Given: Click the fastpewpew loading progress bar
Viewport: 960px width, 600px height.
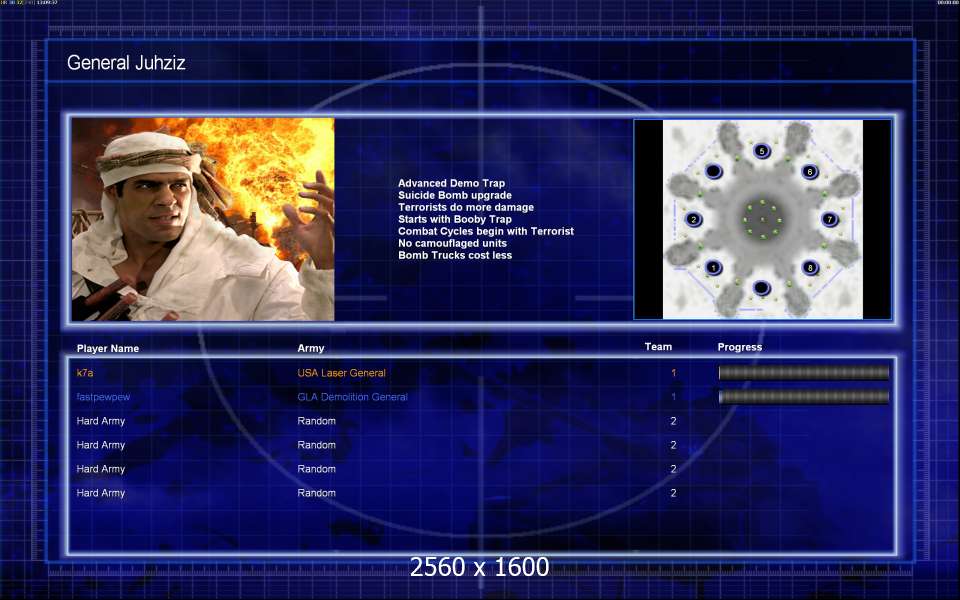Looking at the screenshot, I should click(x=804, y=397).
